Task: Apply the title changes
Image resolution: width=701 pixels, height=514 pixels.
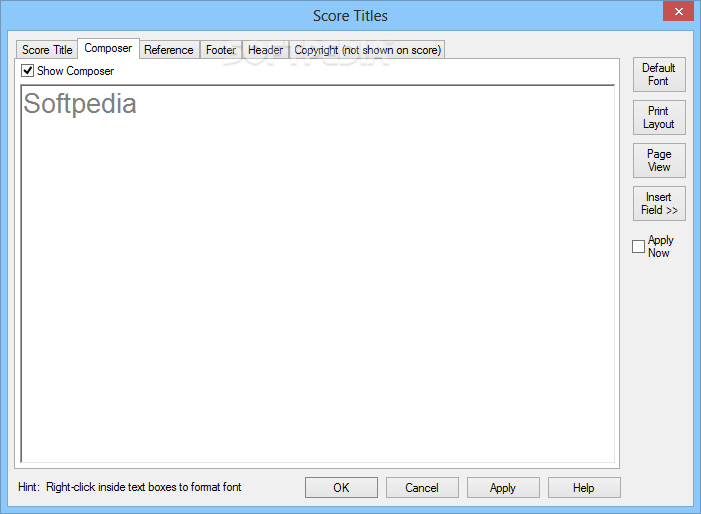Action: point(503,487)
